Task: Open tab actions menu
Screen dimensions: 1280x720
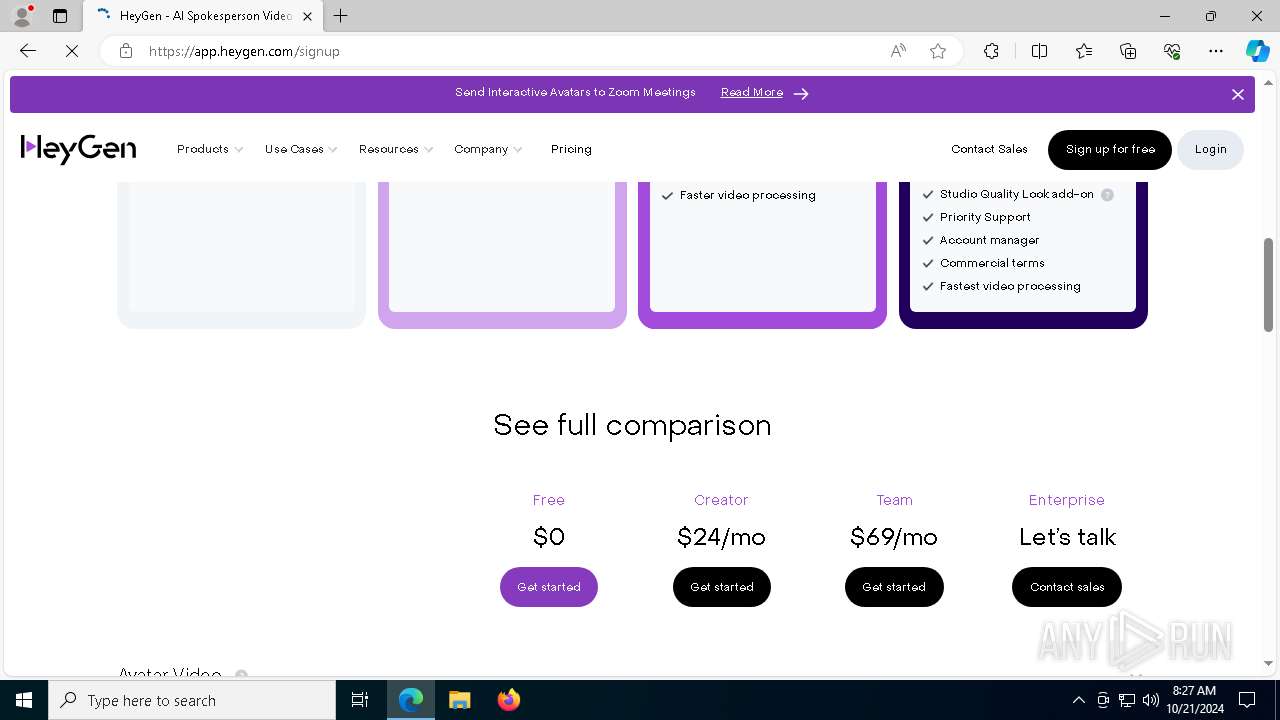Action: tap(60, 16)
